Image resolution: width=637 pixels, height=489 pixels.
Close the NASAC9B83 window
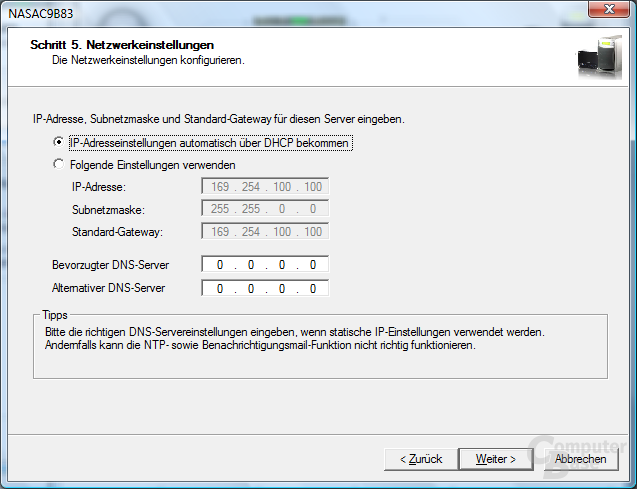[x=609, y=9]
